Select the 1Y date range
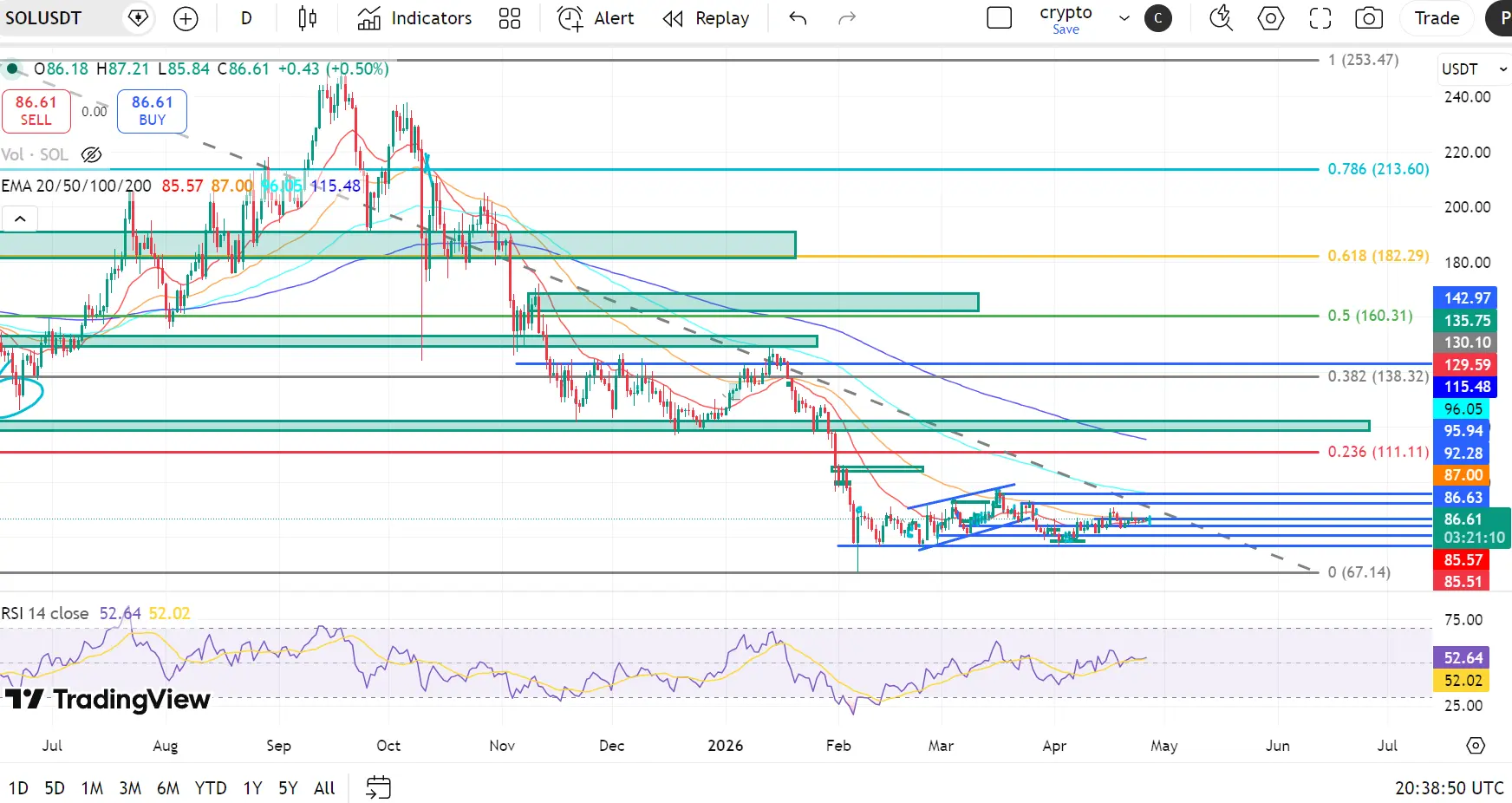 (252, 788)
